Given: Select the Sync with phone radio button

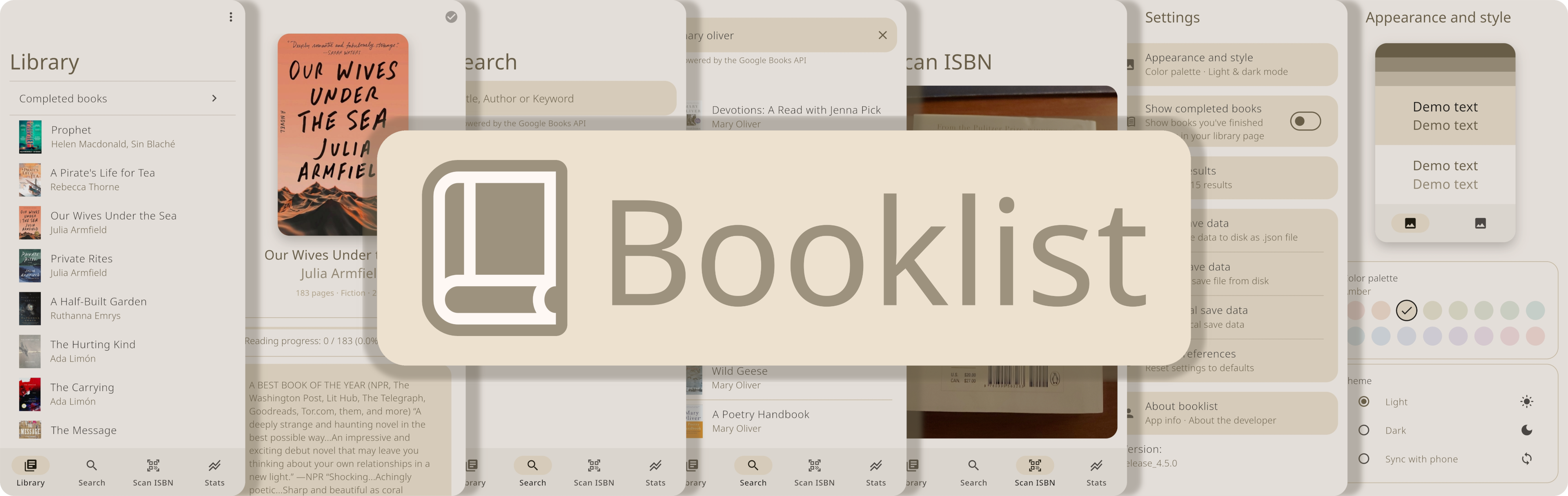Looking at the screenshot, I should [x=1364, y=459].
